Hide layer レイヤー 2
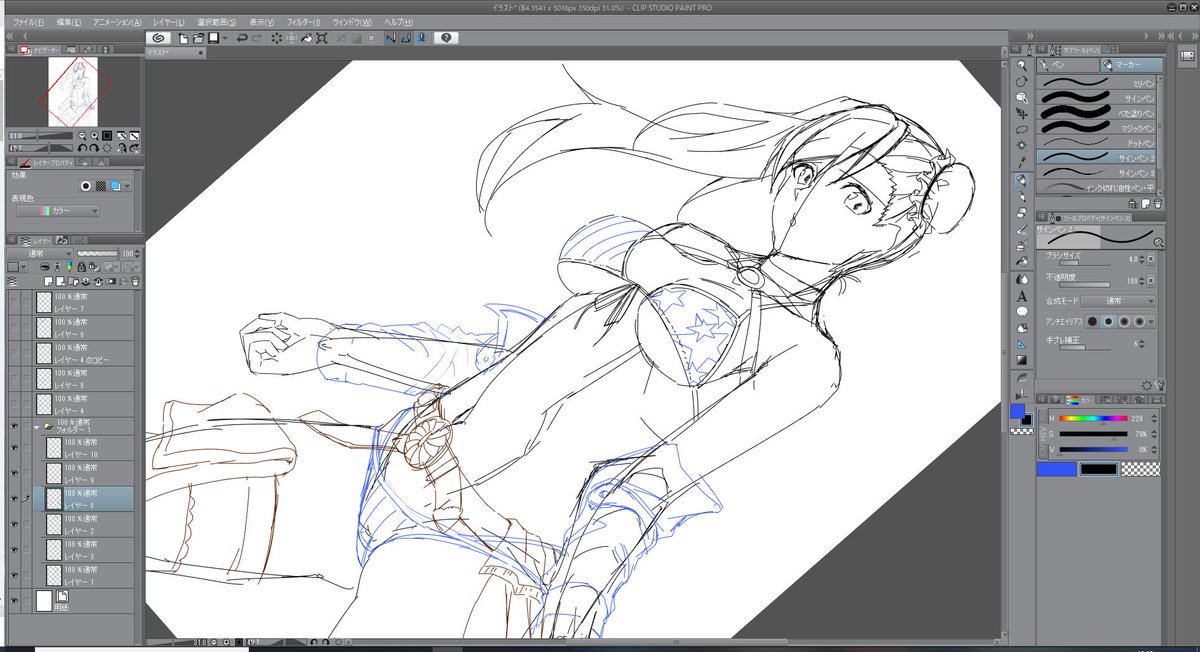Viewport: 1200px width, 652px height. 14,524
